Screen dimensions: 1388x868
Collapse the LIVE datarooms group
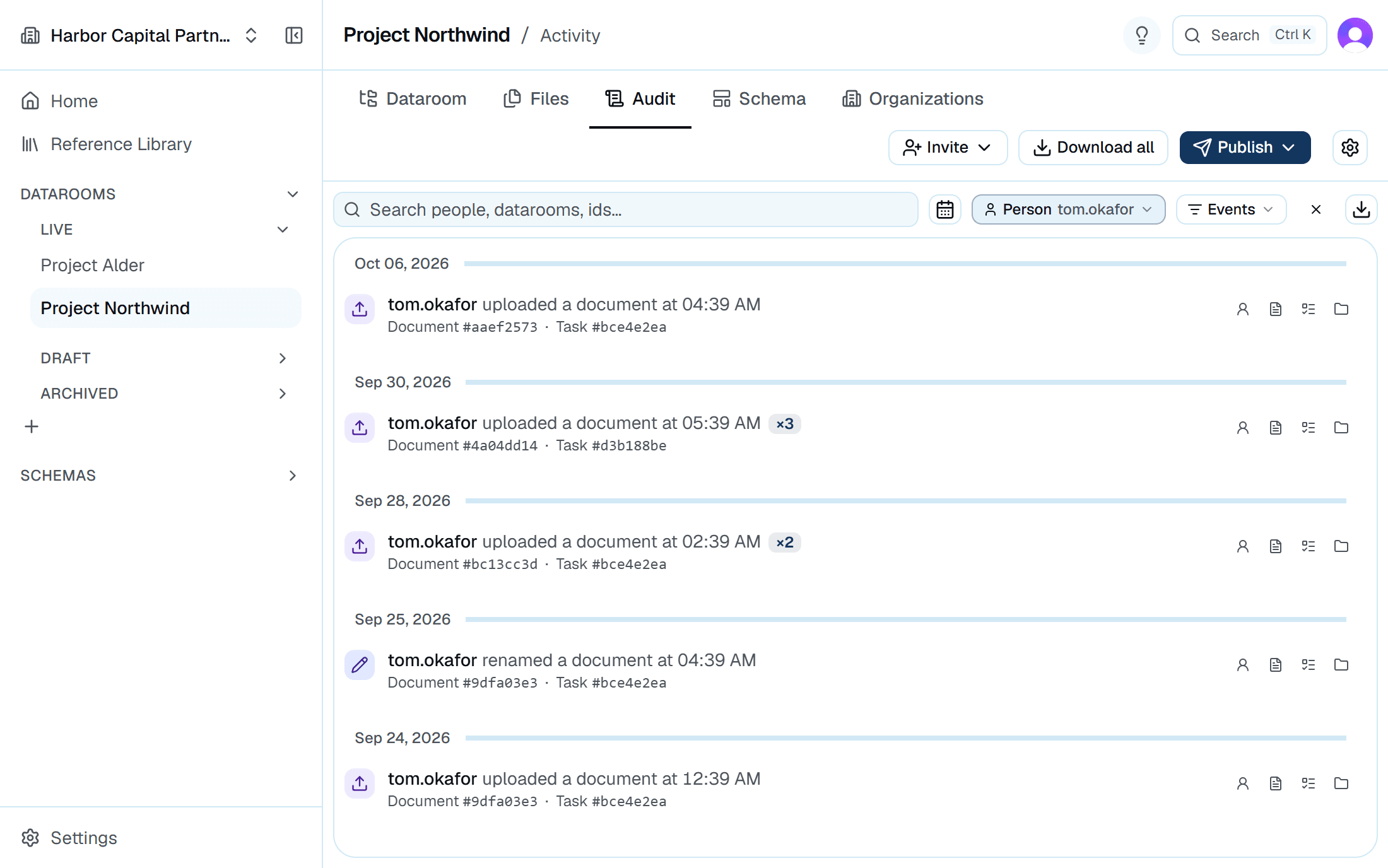coord(283,230)
